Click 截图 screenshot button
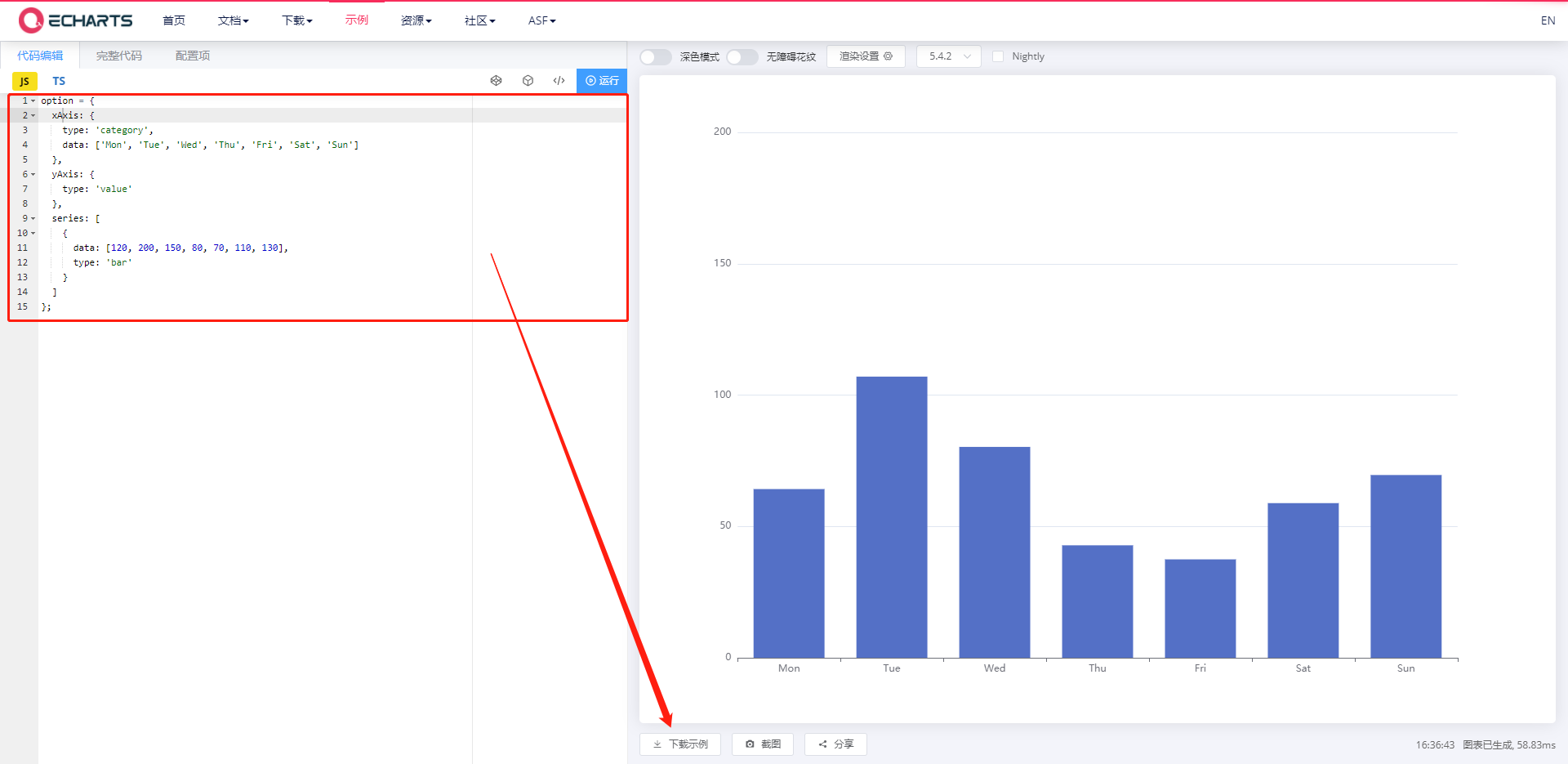 (763, 744)
